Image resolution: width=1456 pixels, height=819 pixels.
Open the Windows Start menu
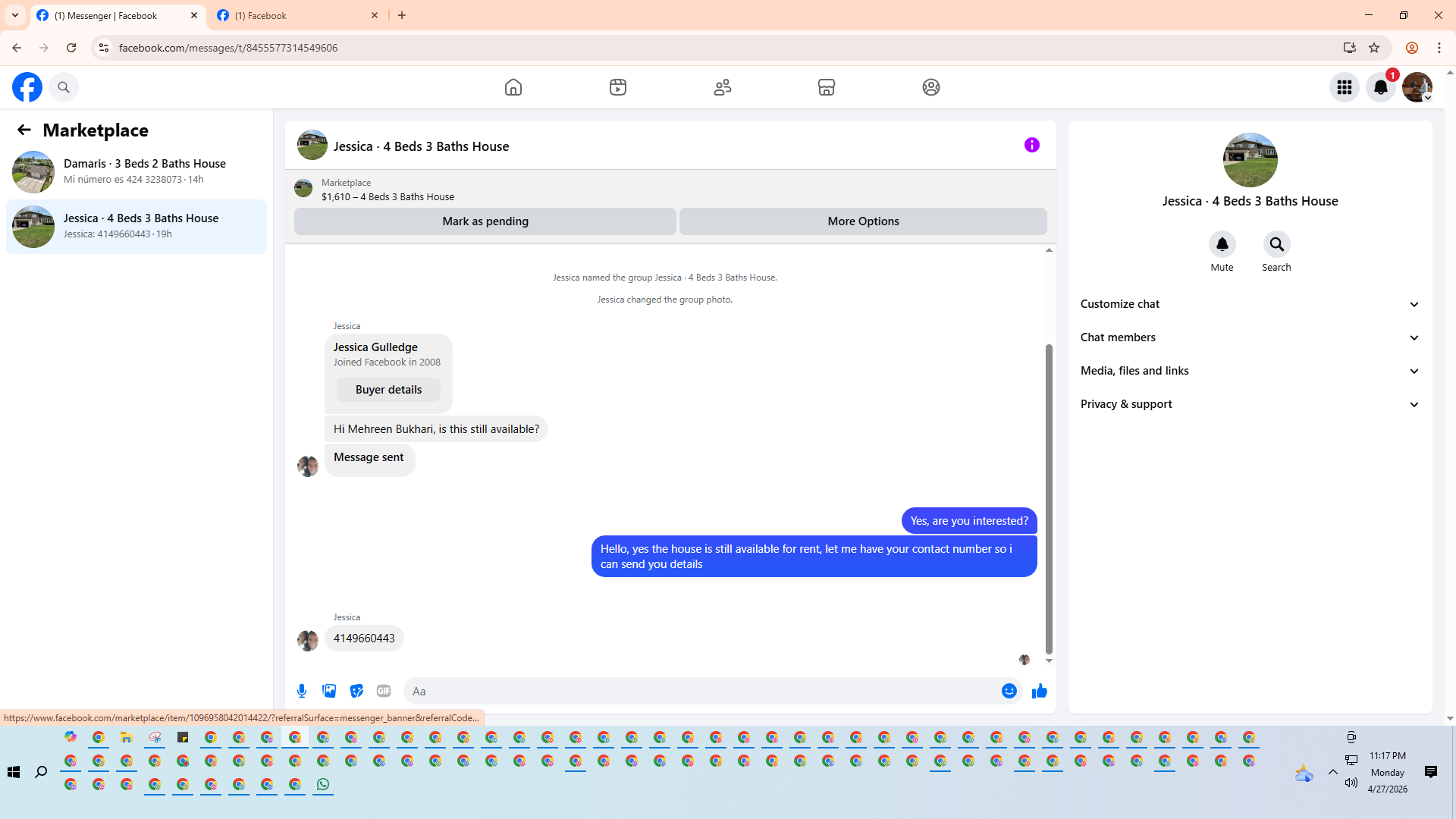tap(14, 772)
